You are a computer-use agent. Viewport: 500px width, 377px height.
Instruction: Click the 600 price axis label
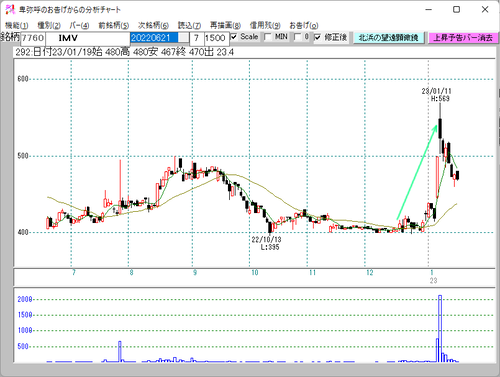click(x=23, y=79)
